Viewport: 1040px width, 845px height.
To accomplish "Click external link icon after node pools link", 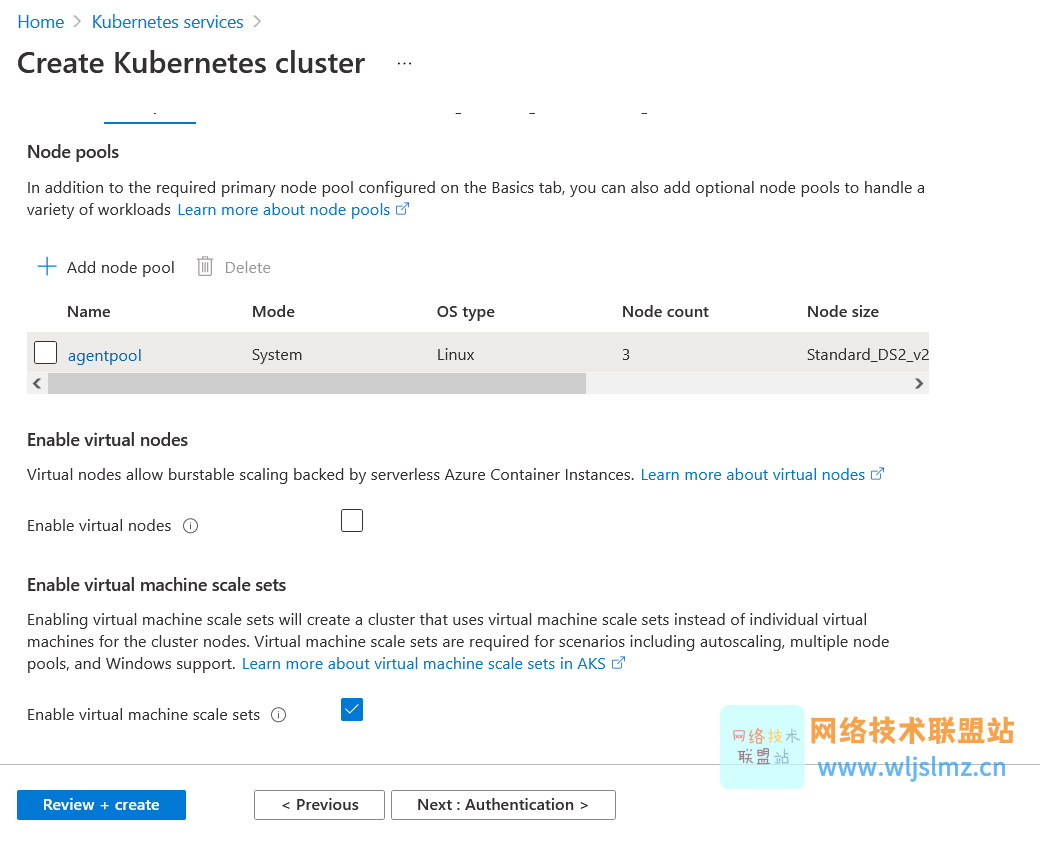I will coord(402,209).
